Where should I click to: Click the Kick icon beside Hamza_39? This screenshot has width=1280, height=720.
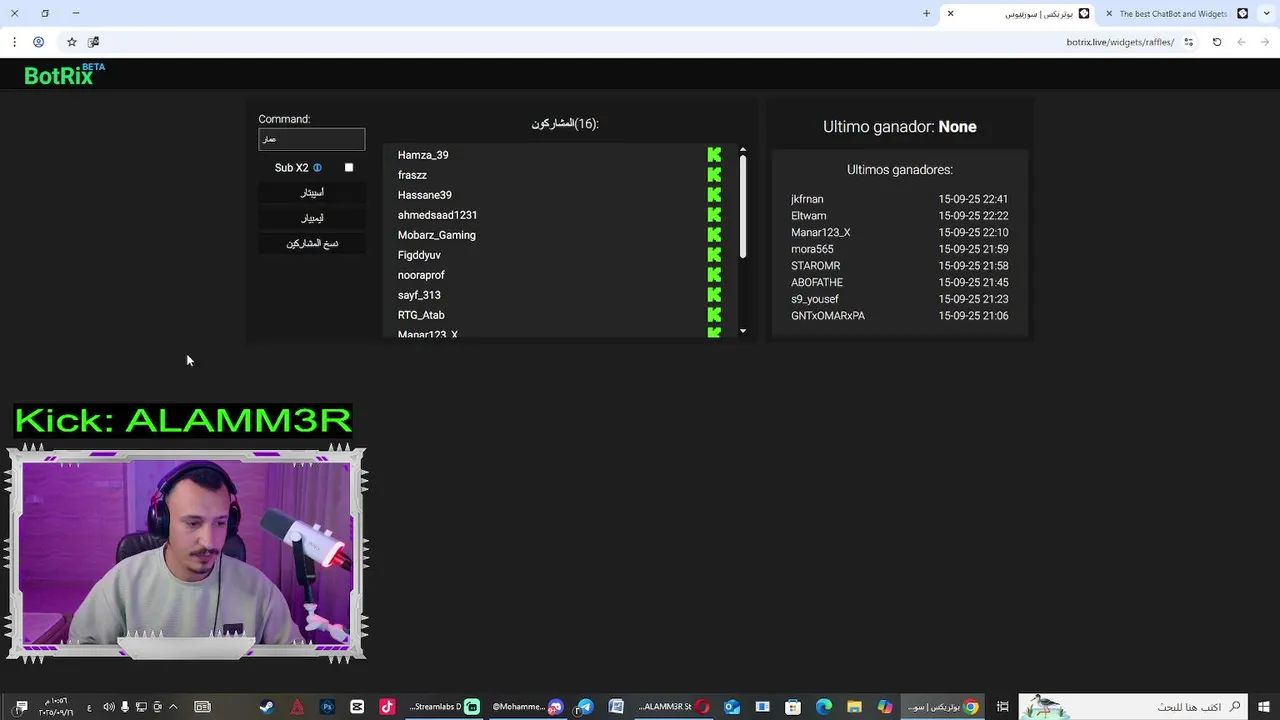[714, 155]
